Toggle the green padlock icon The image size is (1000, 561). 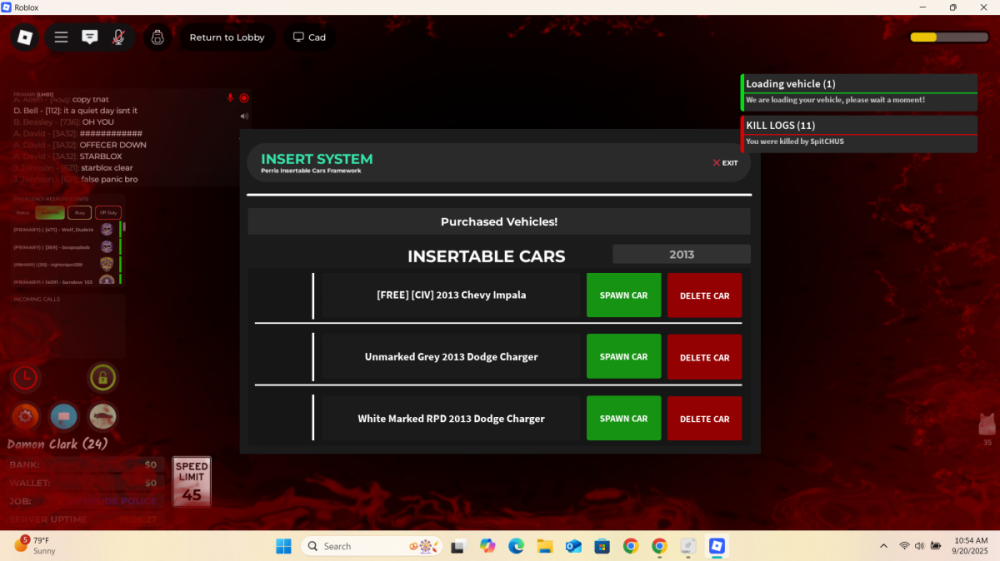tap(102, 378)
